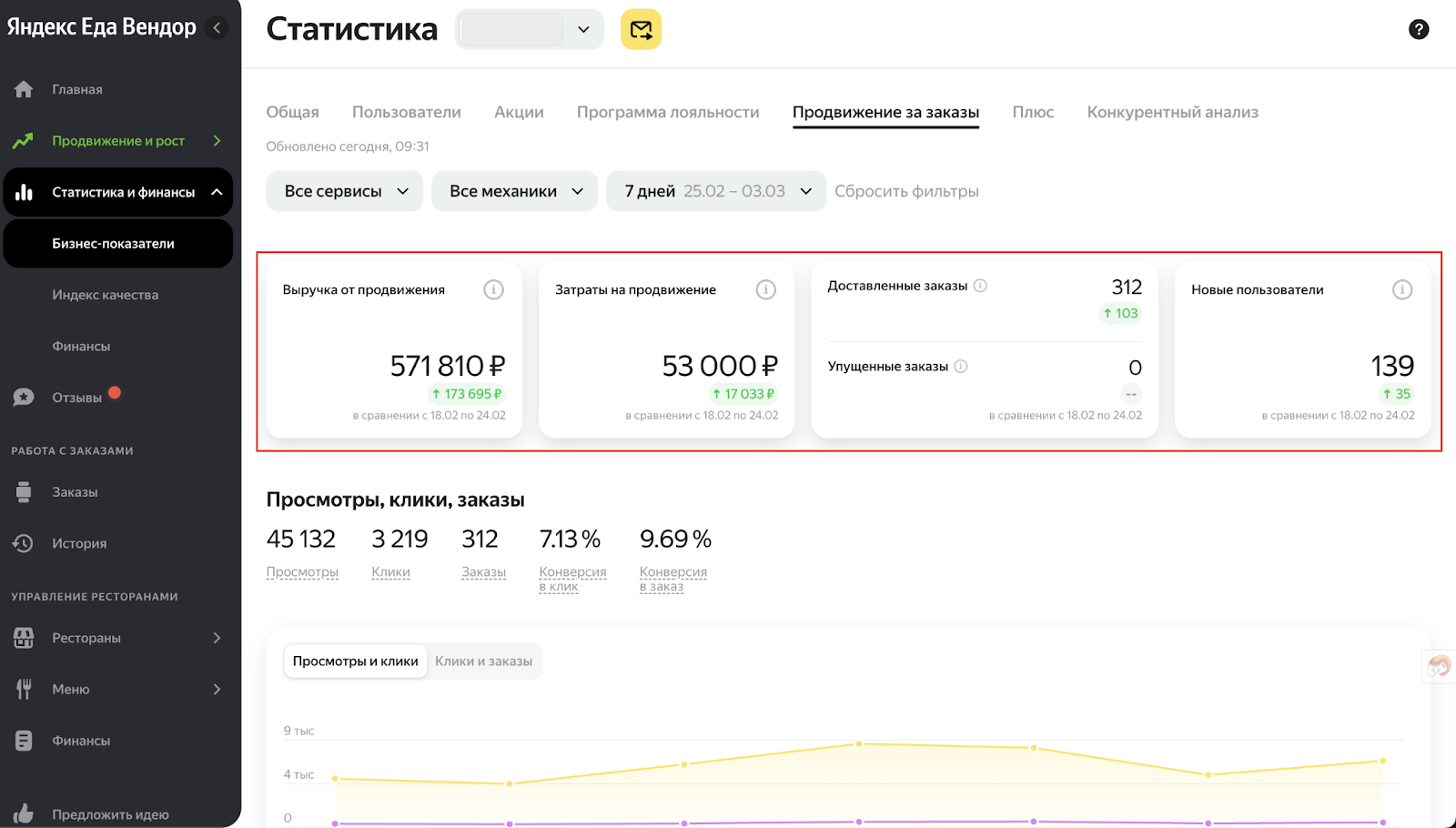This screenshot has width=1456, height=828.
Task: Open the Все механики dropdown
Action: point(514,191)
